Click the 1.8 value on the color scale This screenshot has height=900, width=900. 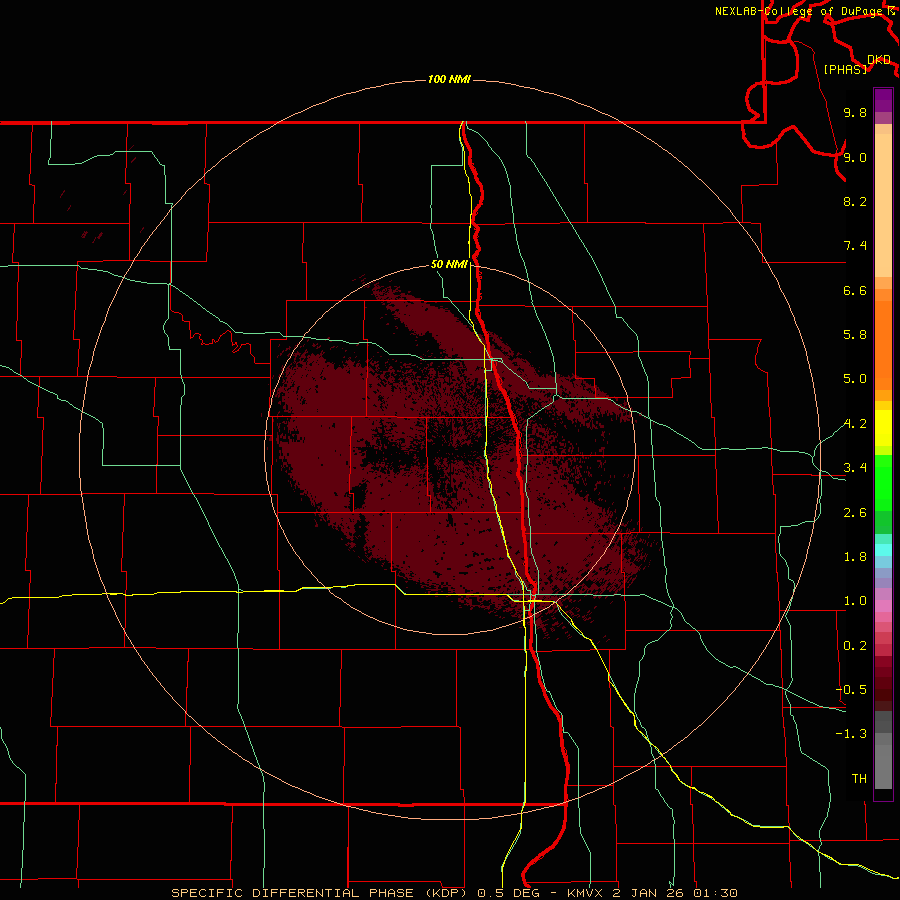855,557
